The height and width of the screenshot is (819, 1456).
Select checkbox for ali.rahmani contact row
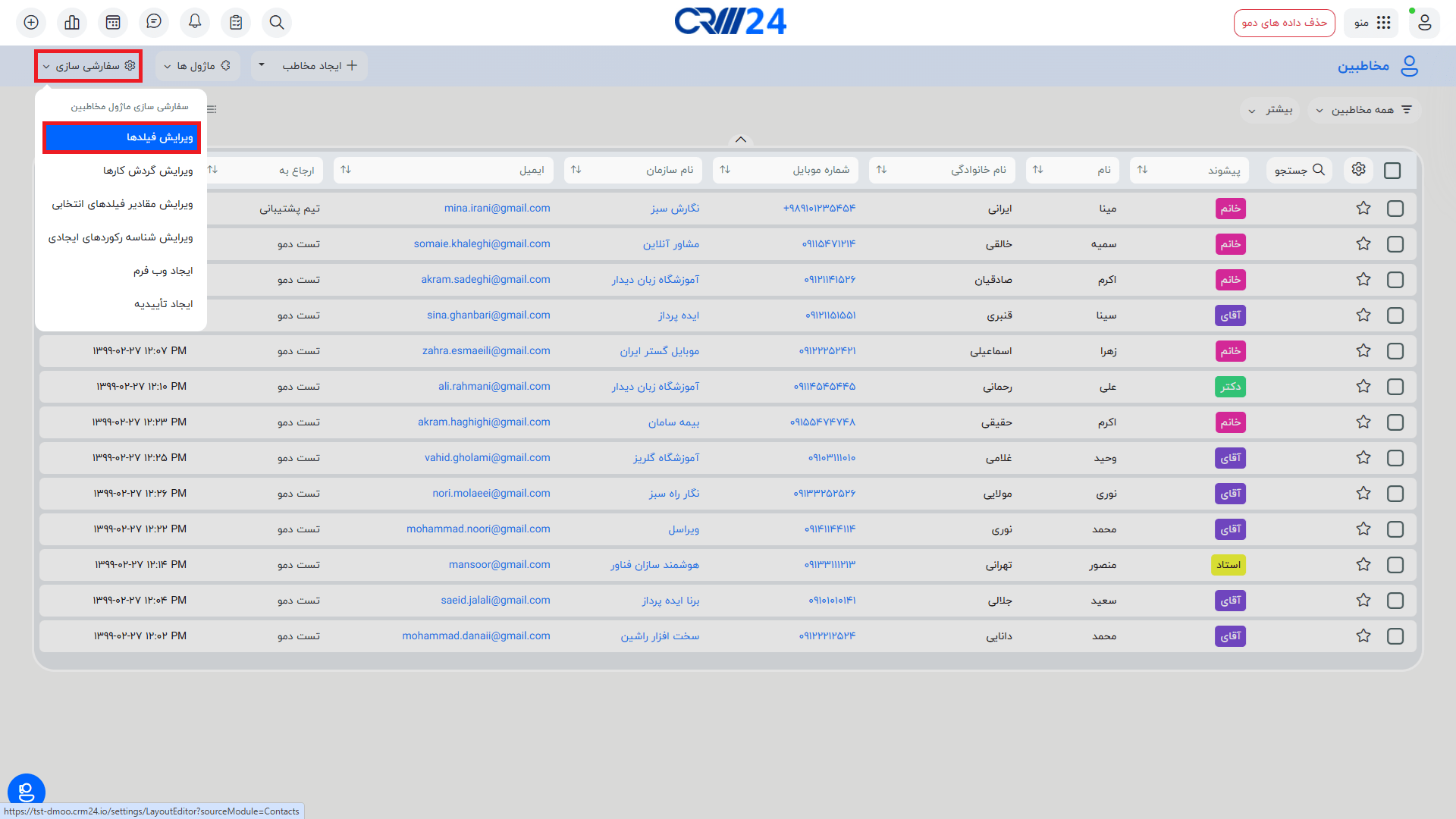(x=1395, y=387)
